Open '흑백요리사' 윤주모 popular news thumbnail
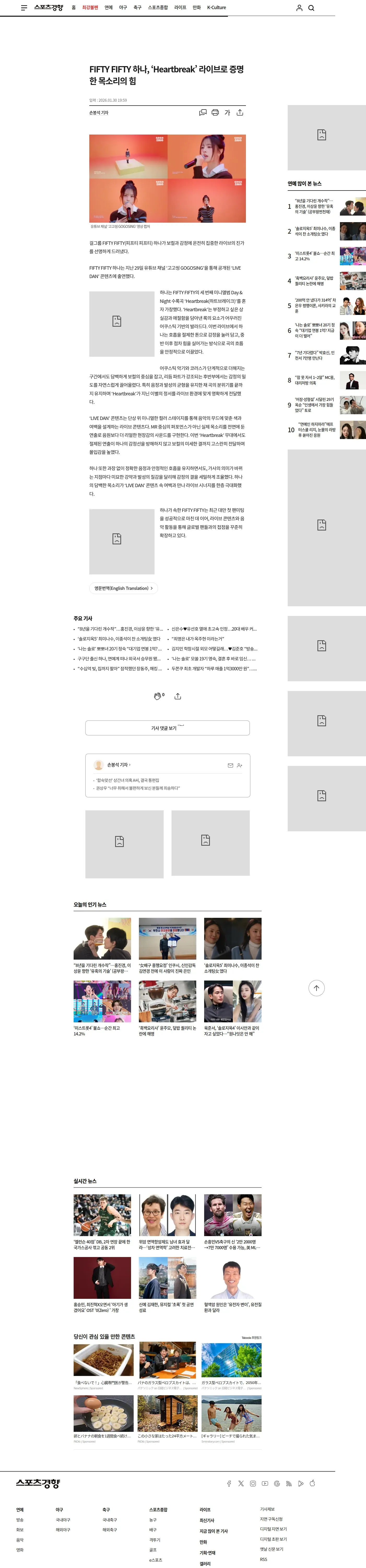Image resolution: width=366 pixels, height=1568 pixels. click(x=168, y=1001)
